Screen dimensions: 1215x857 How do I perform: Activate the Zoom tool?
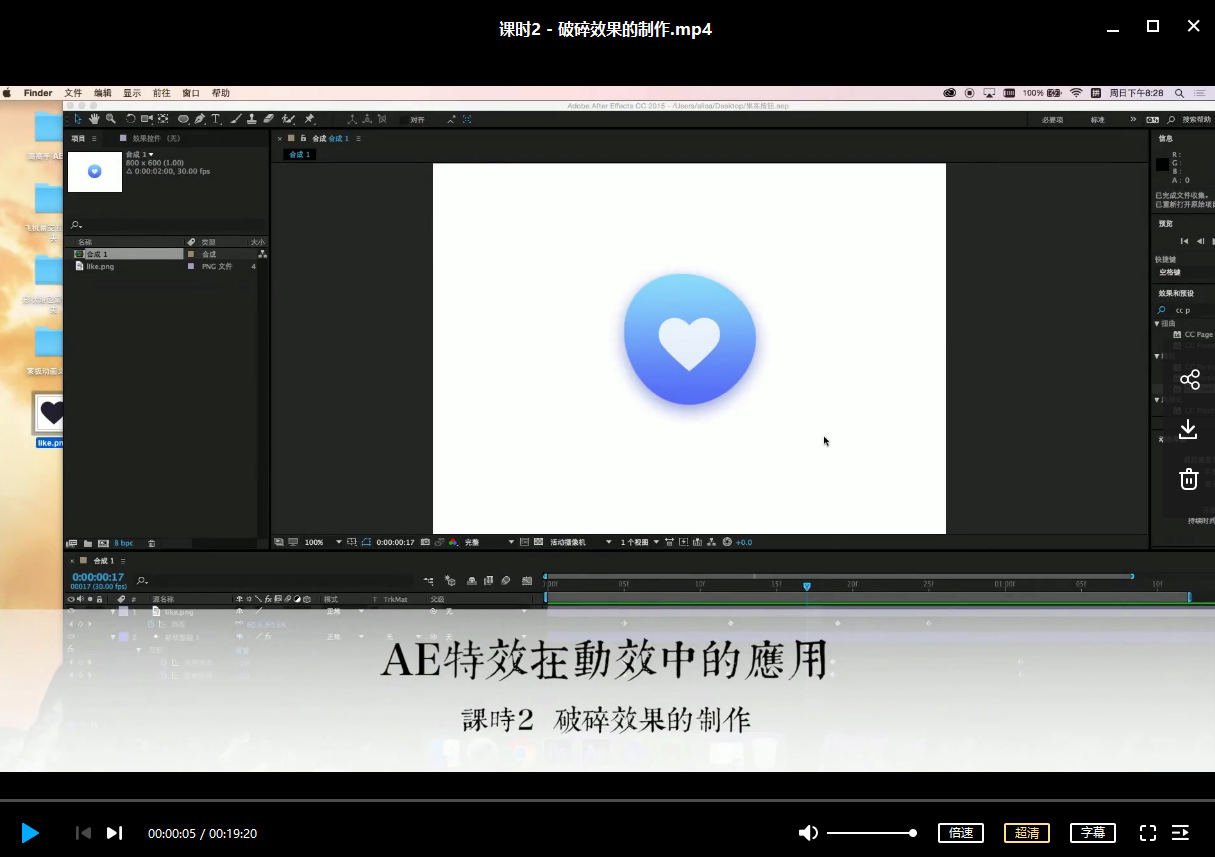111,119
